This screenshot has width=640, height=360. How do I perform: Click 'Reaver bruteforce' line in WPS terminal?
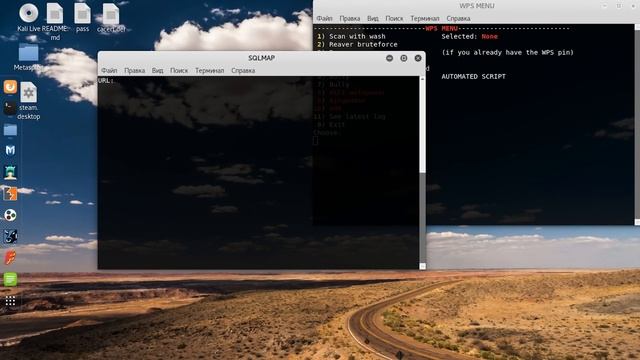coord(357,44)
